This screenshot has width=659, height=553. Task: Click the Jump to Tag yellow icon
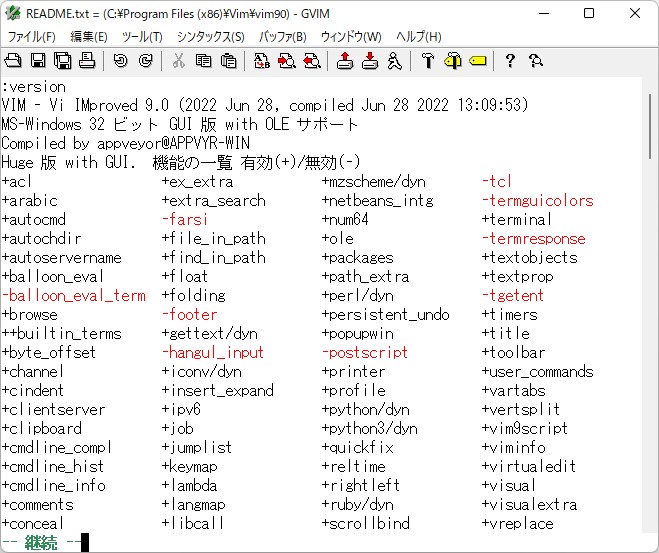[x=477, y=61]
